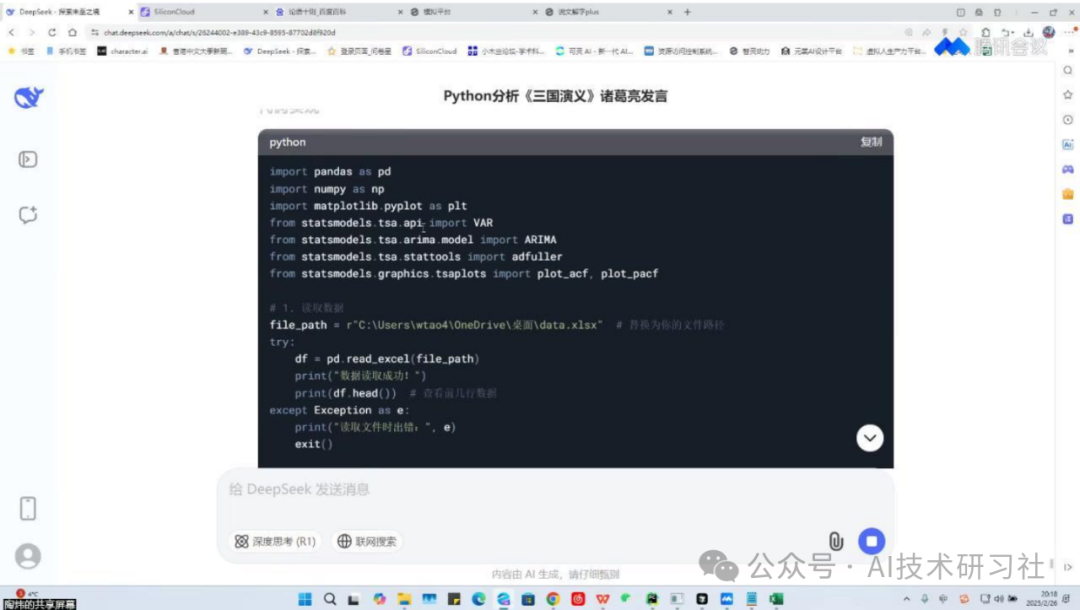Open the browser sidebar history clock icon
The height and width of the screenshot is (610, 1080).
click(1068, 120)
